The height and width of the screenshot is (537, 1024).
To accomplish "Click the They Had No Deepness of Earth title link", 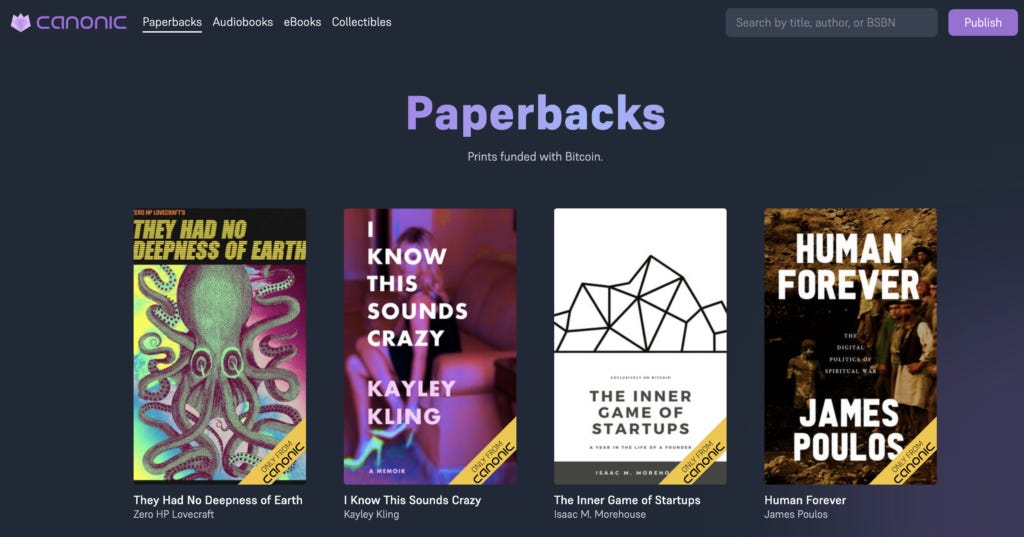I will pos(217,500).
